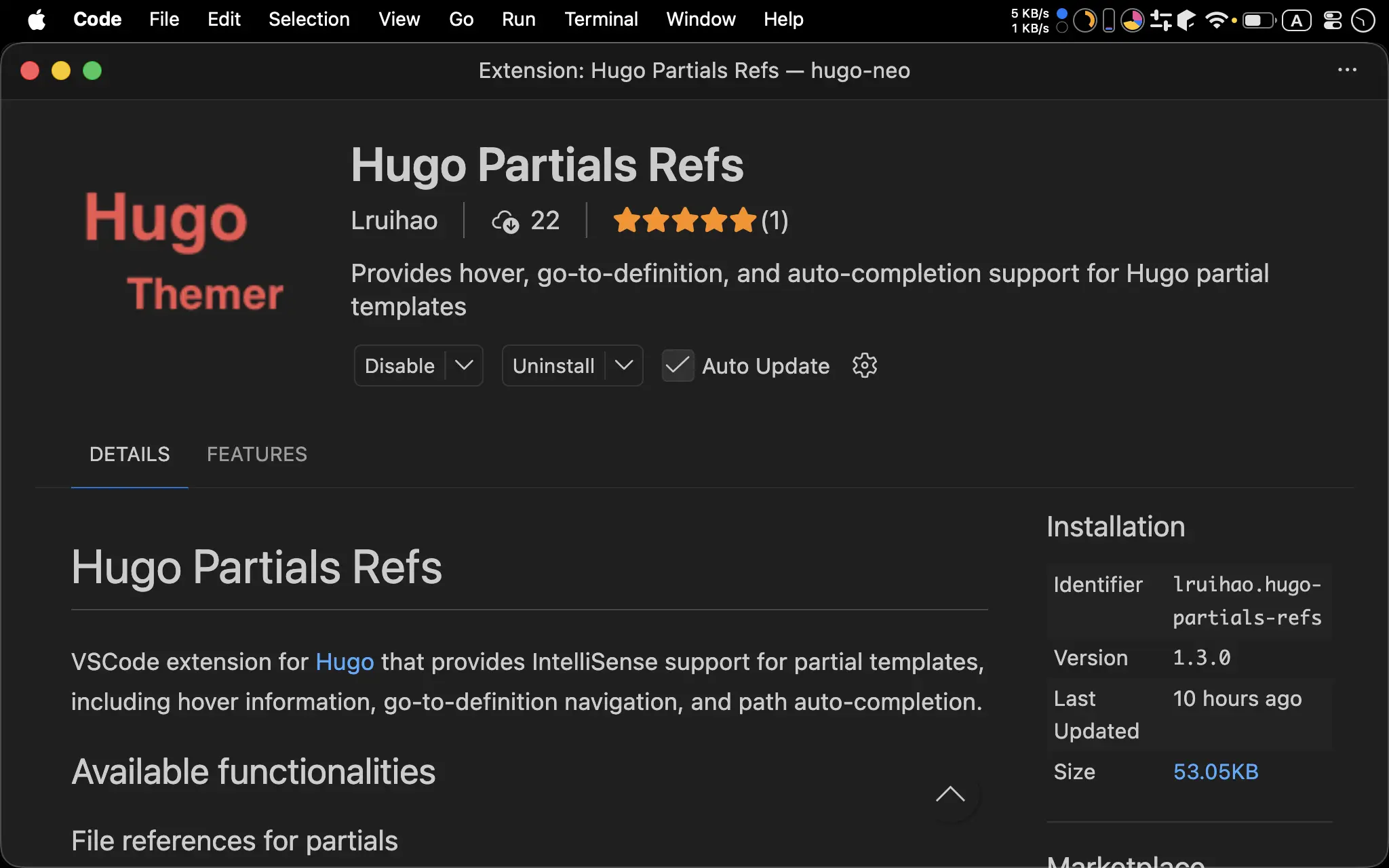Viewport: 1389px width, 868px height.
Task: Click the Installation section heading
Action: tap(1116, 527)
